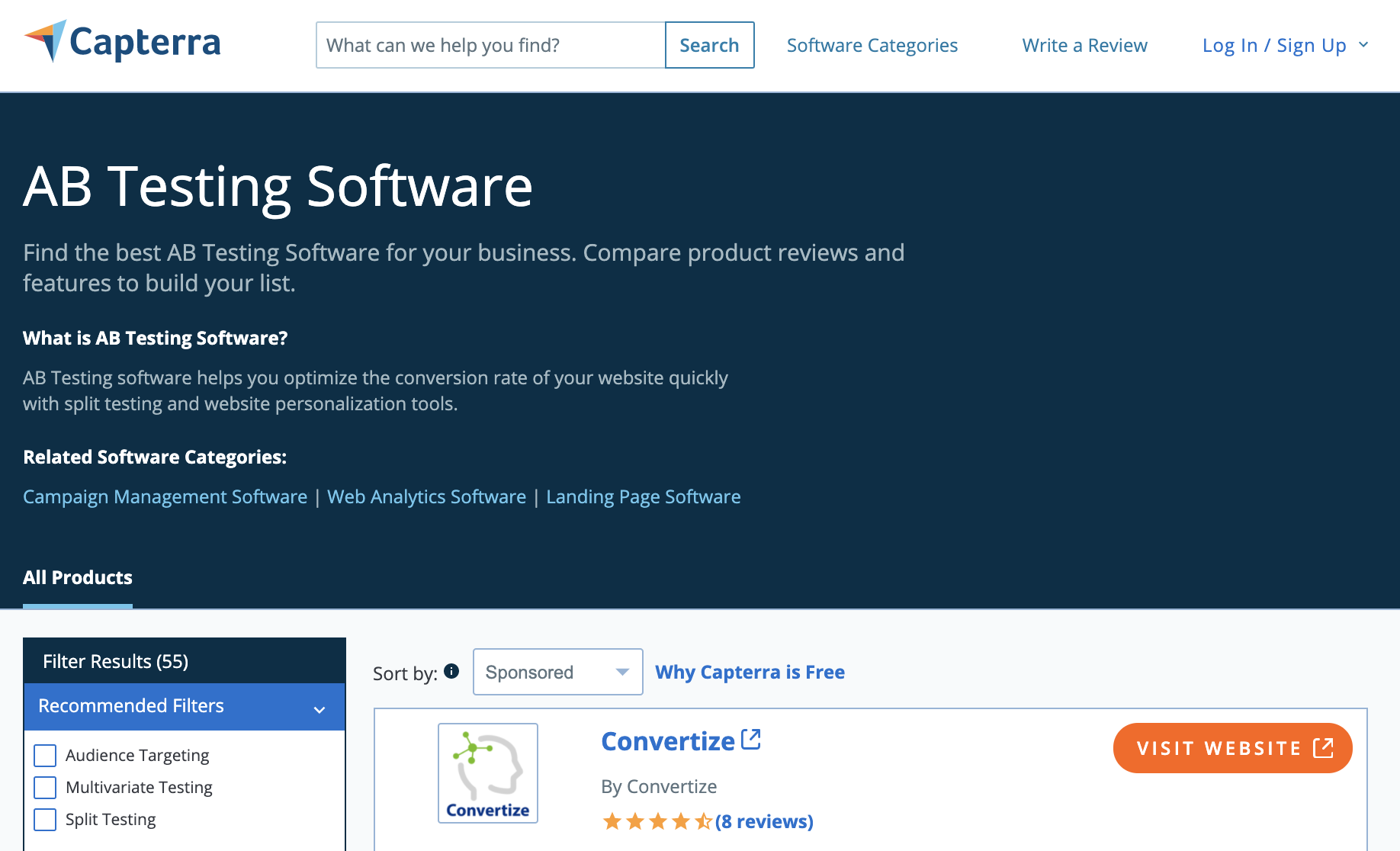Screen dimensions: 1400x851
Task: Click the Convertize star rating
Action: tap(657, 821)
